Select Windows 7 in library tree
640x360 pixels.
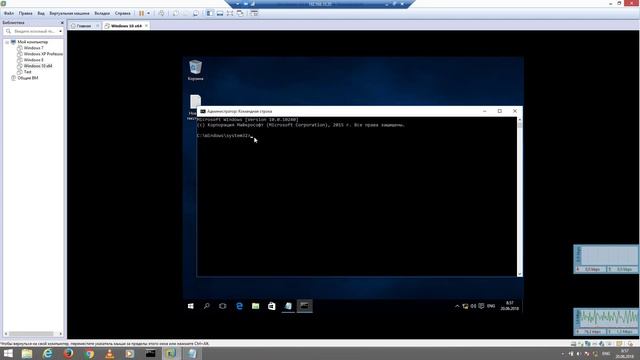(33, 48)
